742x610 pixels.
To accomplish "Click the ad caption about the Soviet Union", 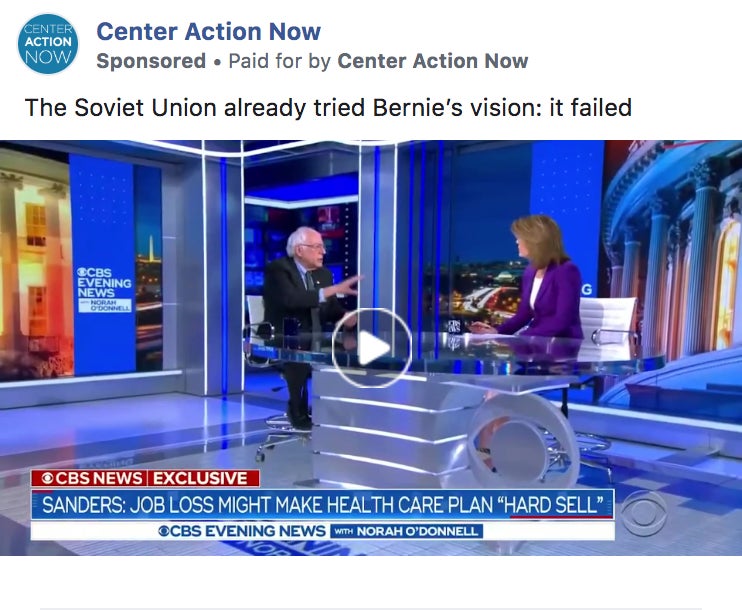I will (328, 107).
